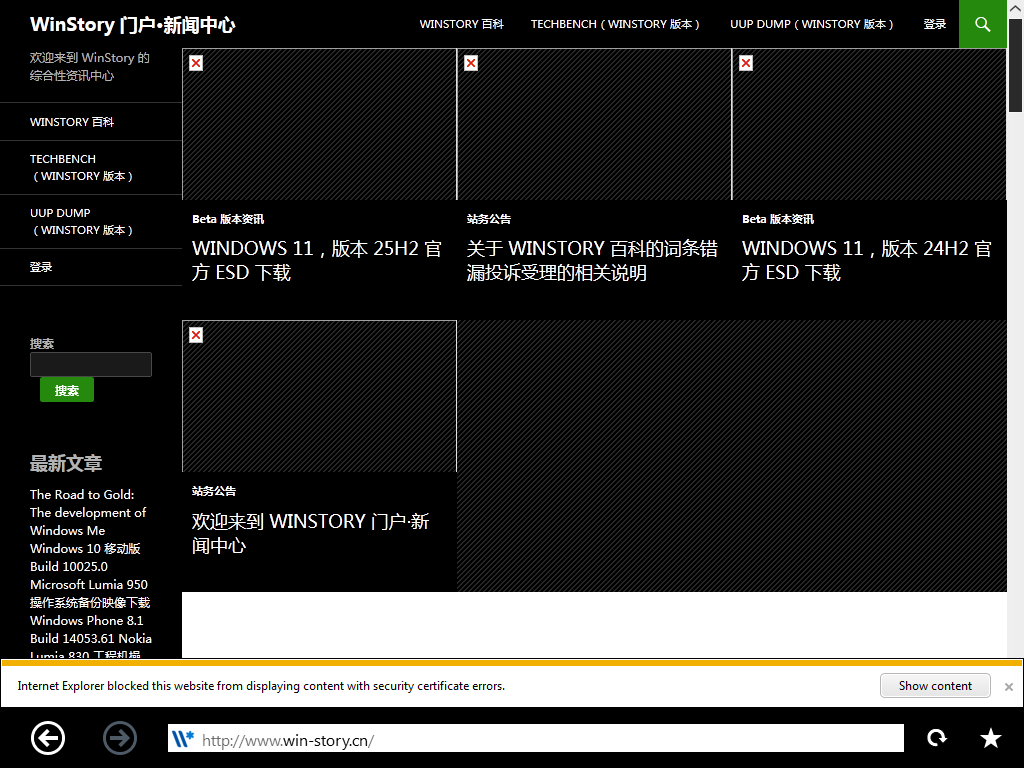Click 登录 in the sidebar menu
The image size is (1024, 768).
click(x=91, y=267)
